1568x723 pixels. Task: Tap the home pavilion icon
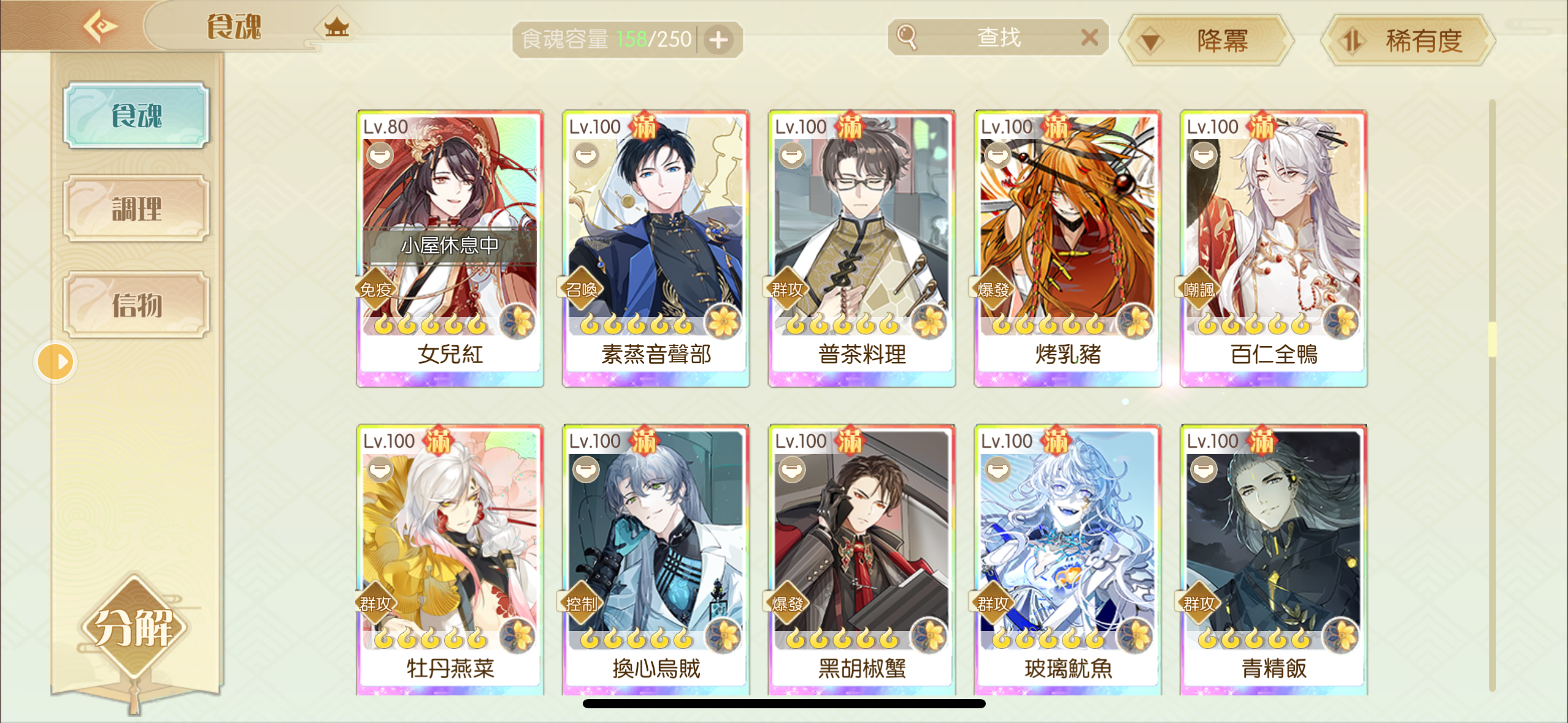tap(336, 27)
